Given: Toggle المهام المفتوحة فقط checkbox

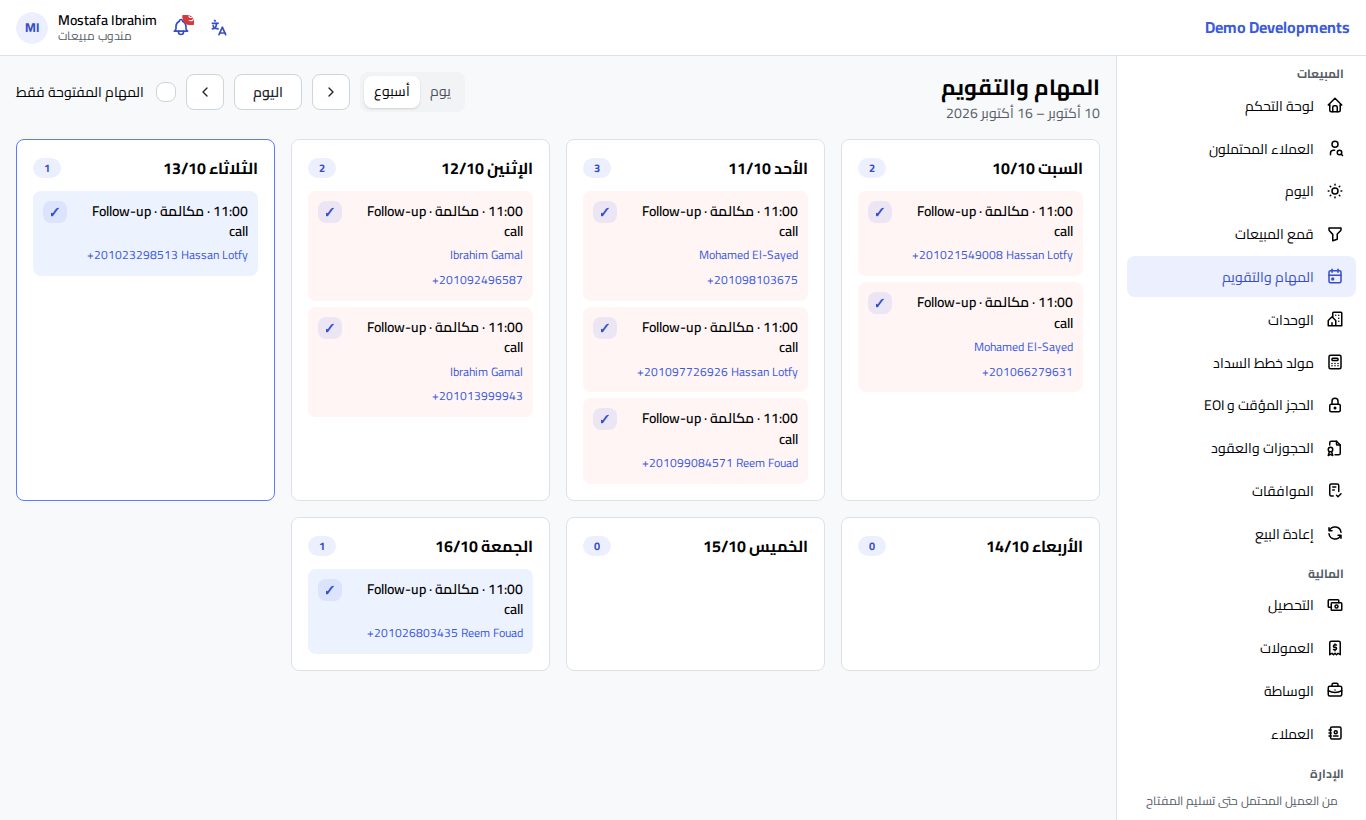Looking at the screenshot, I should pyautogui.click(x=166, y=92).
